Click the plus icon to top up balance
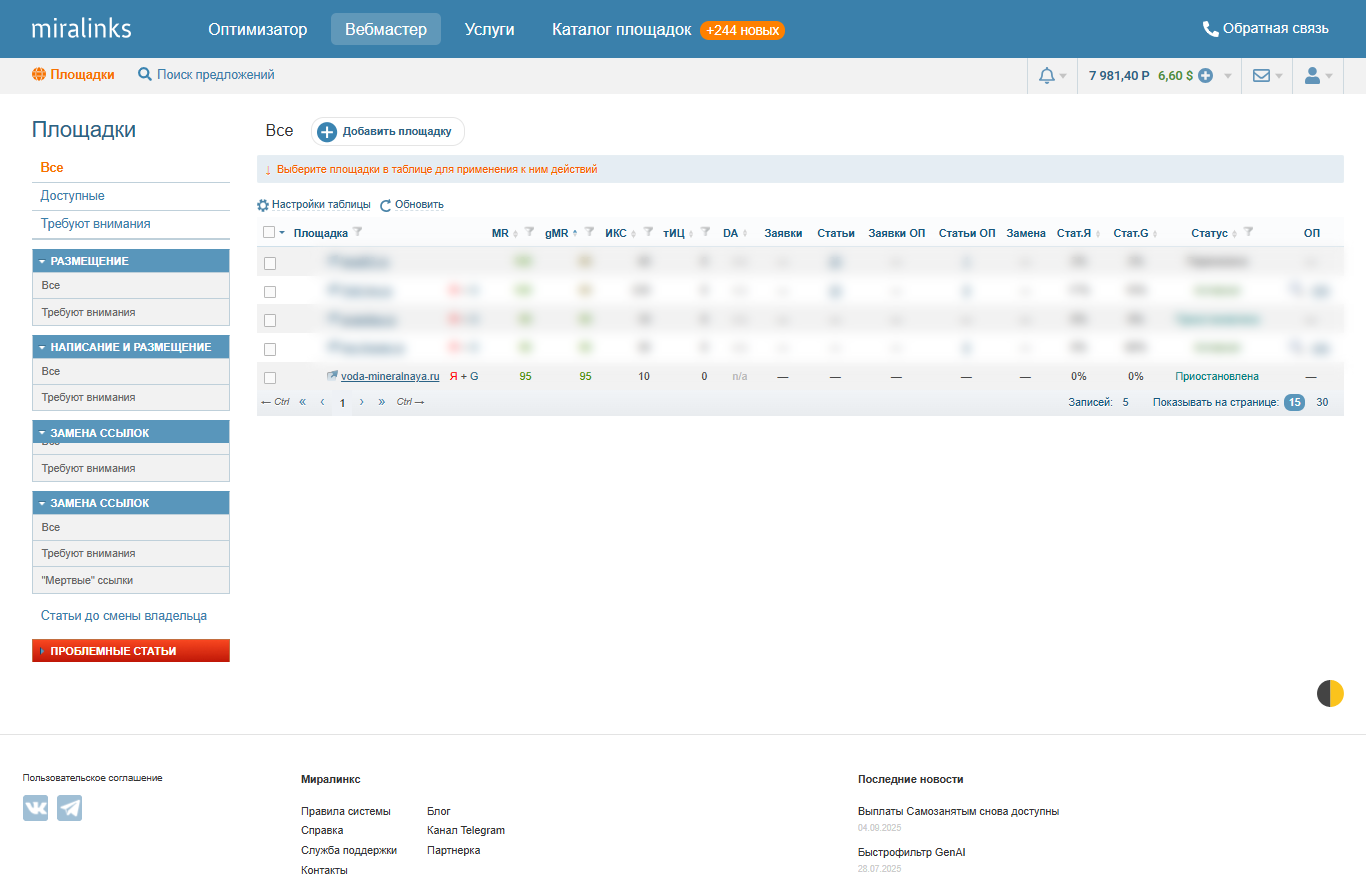The height and width of the screenshot is (885, 1366). [1206, 76]
